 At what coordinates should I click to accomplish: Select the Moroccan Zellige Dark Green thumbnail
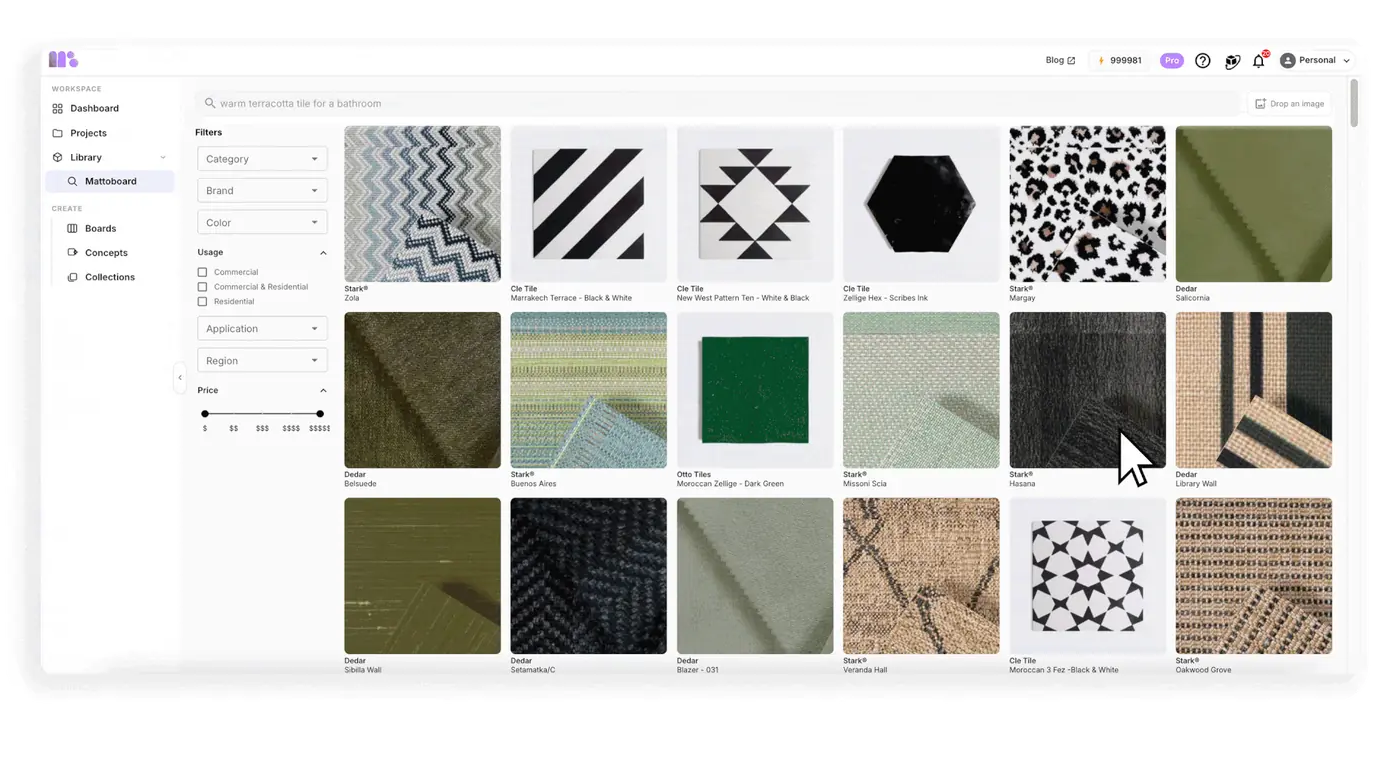coord(755,390)
